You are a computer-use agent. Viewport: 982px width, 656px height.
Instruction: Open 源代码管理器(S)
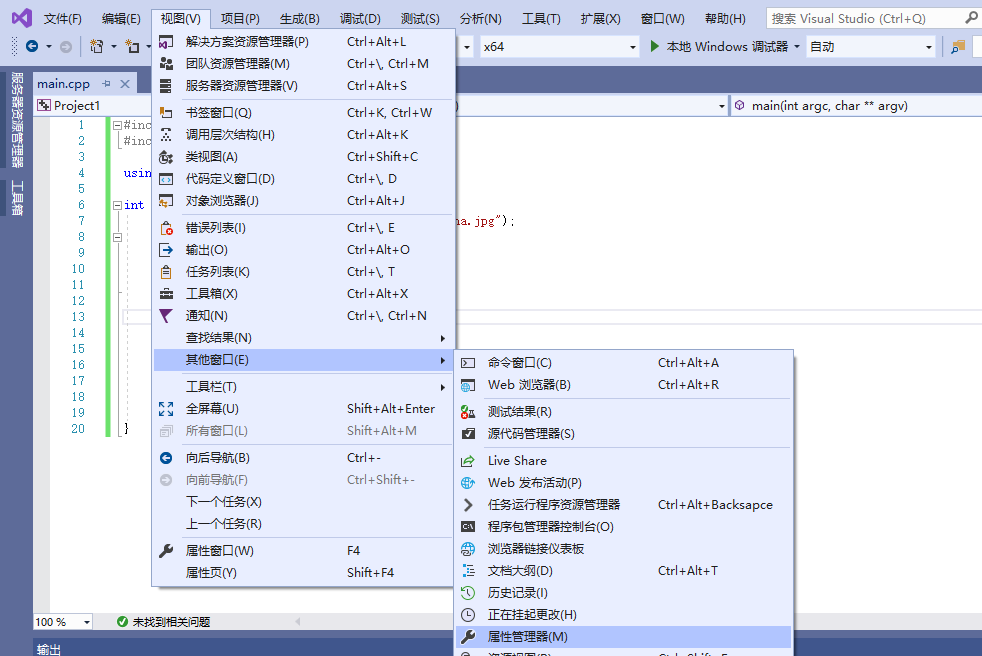point(624,434)
